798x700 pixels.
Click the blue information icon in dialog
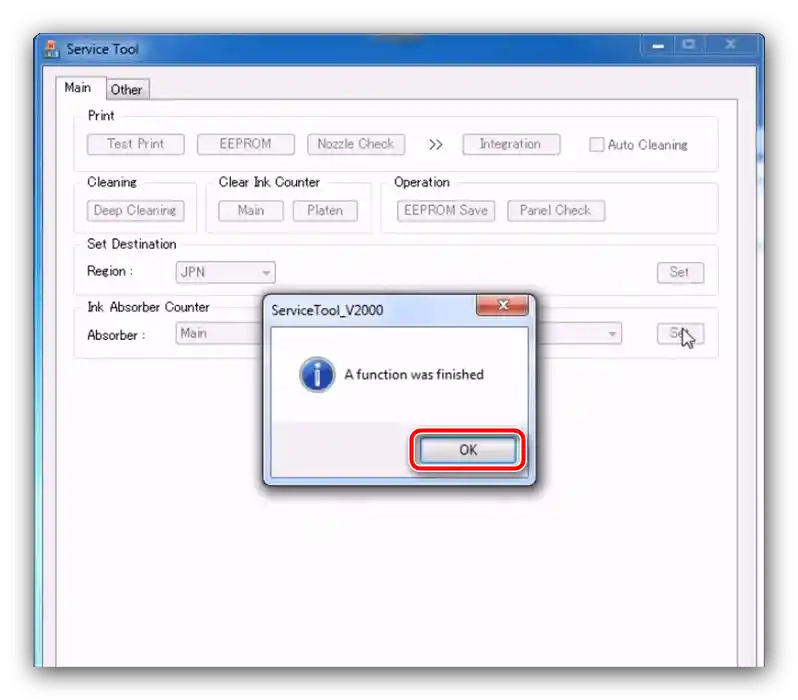click(x=317, y=375)
